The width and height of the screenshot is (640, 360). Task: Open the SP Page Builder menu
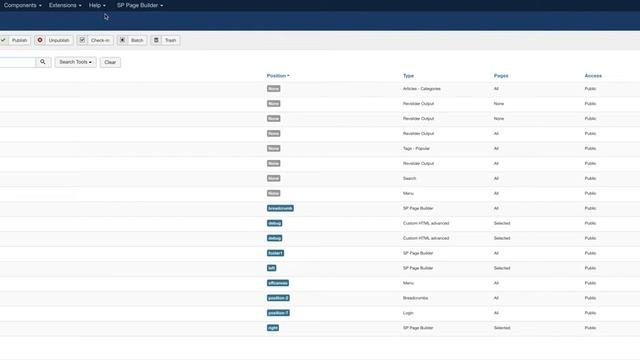[x=140, y=5]
